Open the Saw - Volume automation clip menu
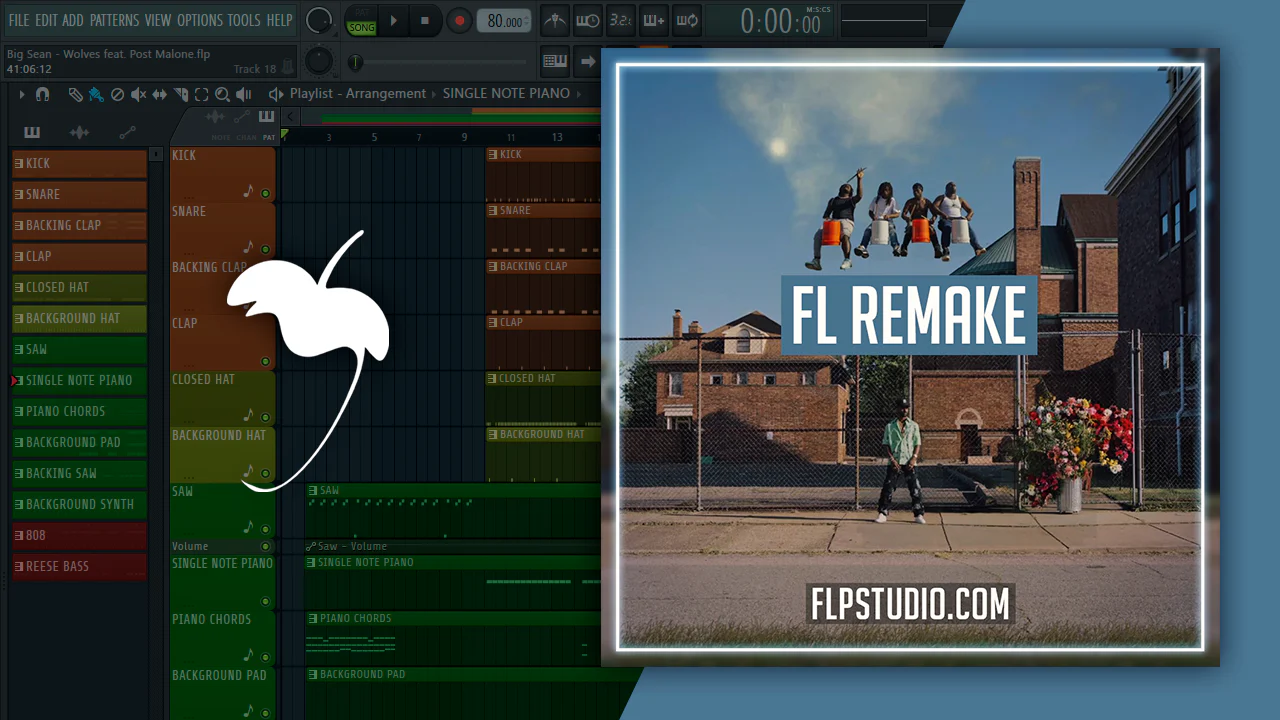 (x=311, y=547)
